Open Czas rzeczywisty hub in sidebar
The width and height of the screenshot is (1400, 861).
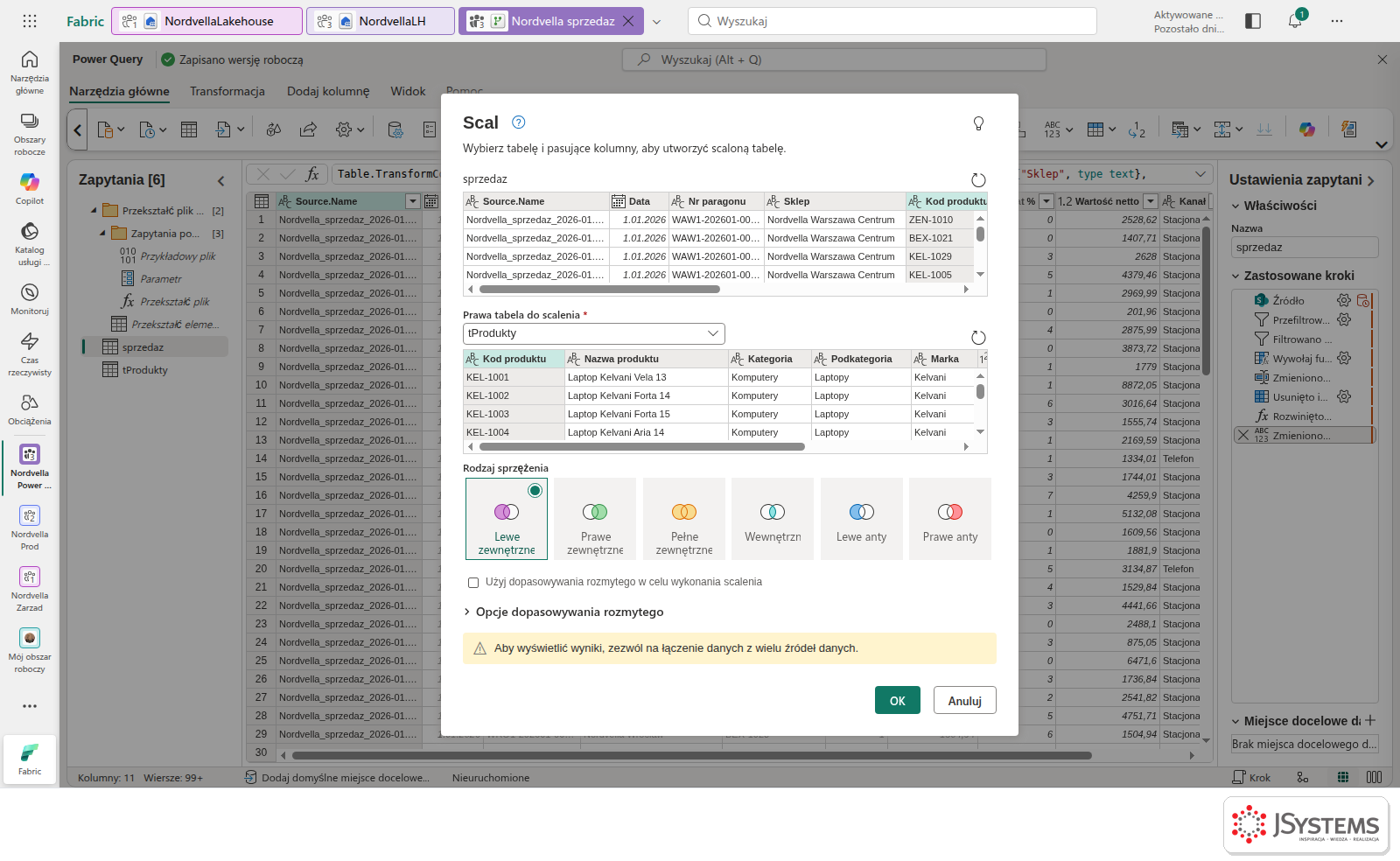click(30, 353)
